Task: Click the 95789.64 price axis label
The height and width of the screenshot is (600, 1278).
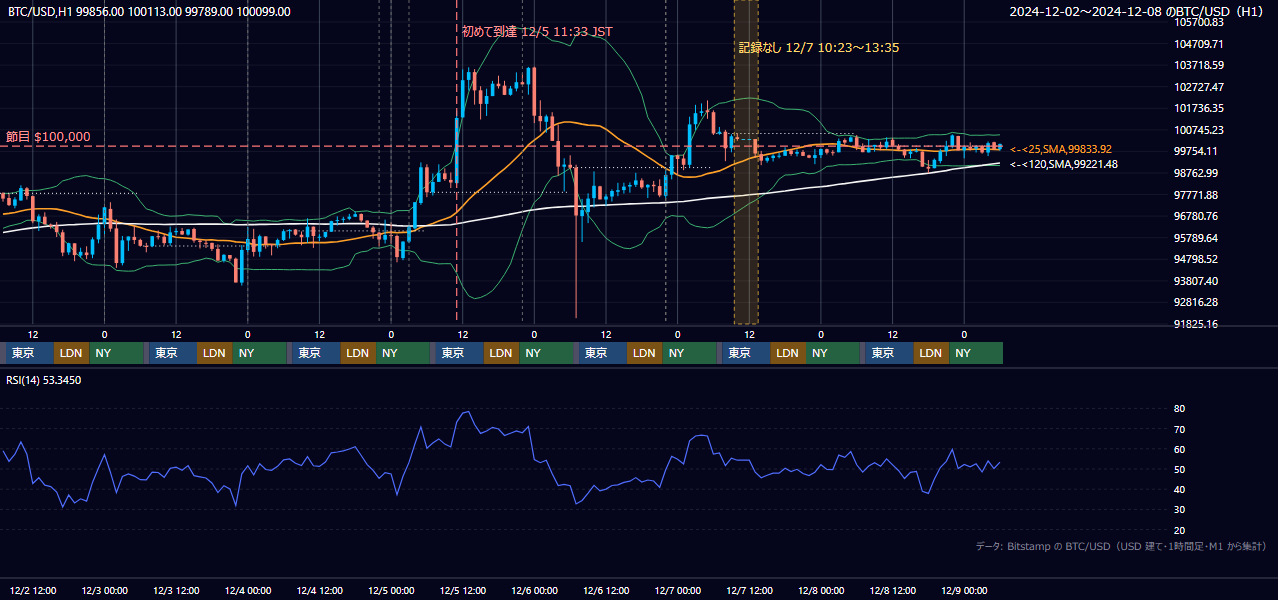Action: [1197, 238]
